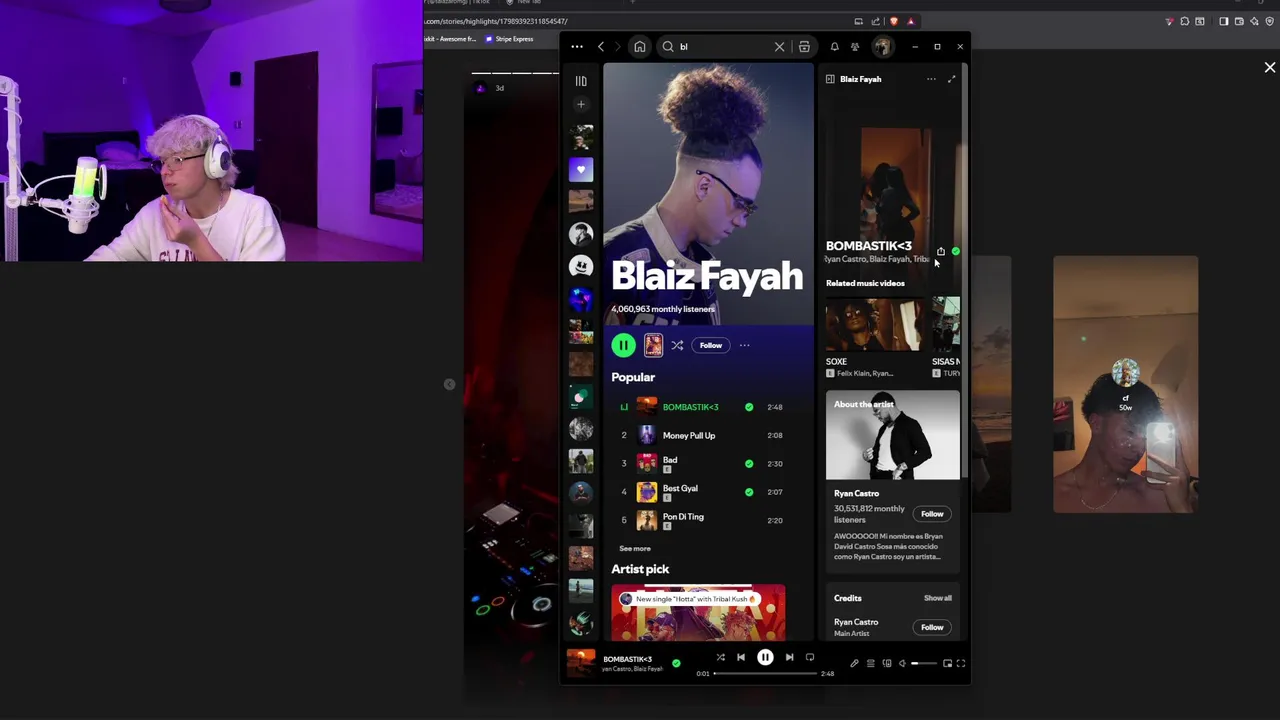
Task: Open the Spotify Home button
Action: pos(640,46)
